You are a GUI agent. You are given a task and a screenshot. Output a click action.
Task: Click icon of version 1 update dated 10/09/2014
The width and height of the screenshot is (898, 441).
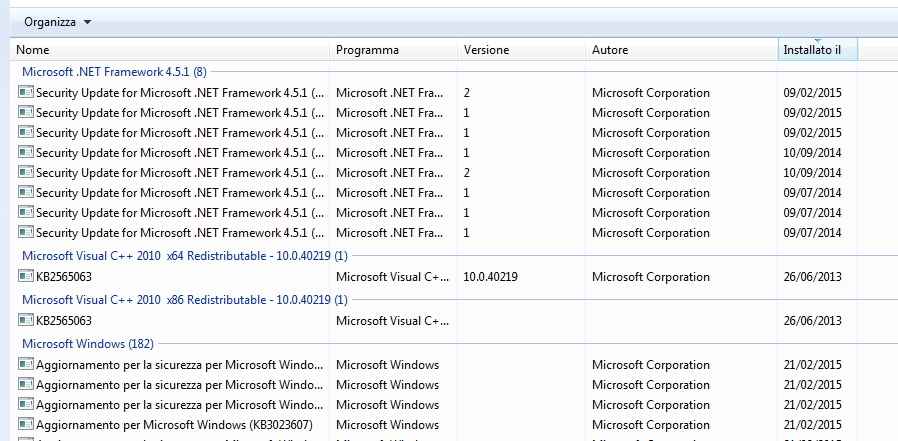(x=26, y=152)
